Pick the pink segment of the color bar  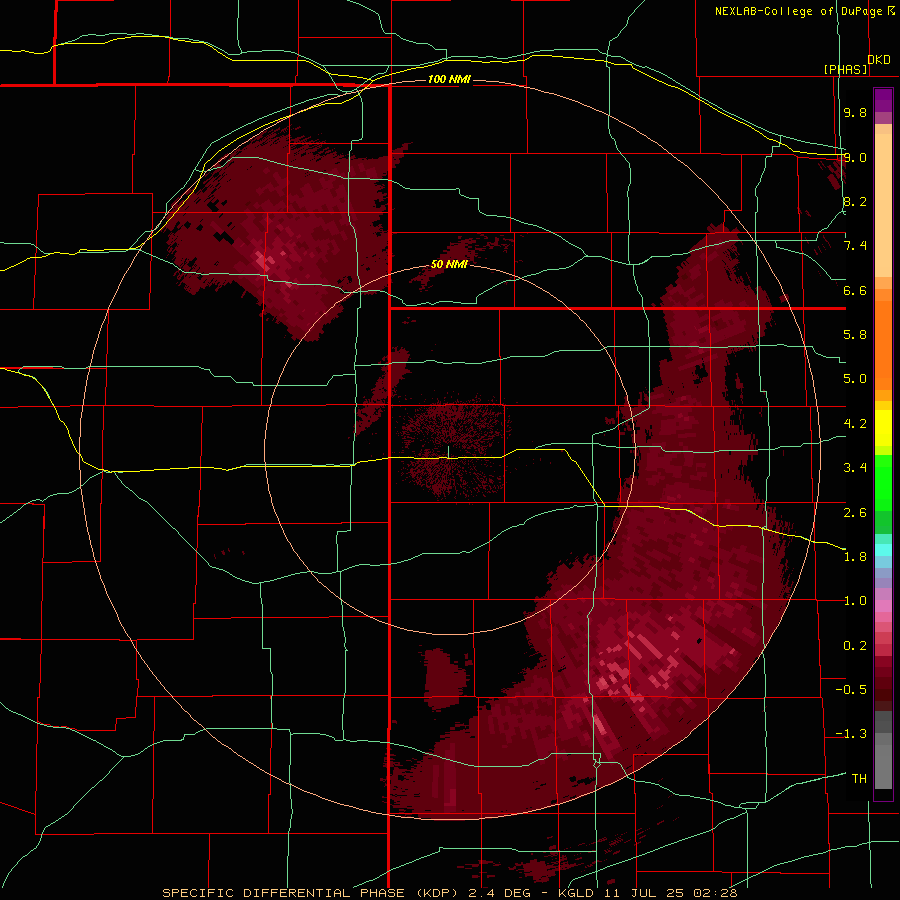883,606
